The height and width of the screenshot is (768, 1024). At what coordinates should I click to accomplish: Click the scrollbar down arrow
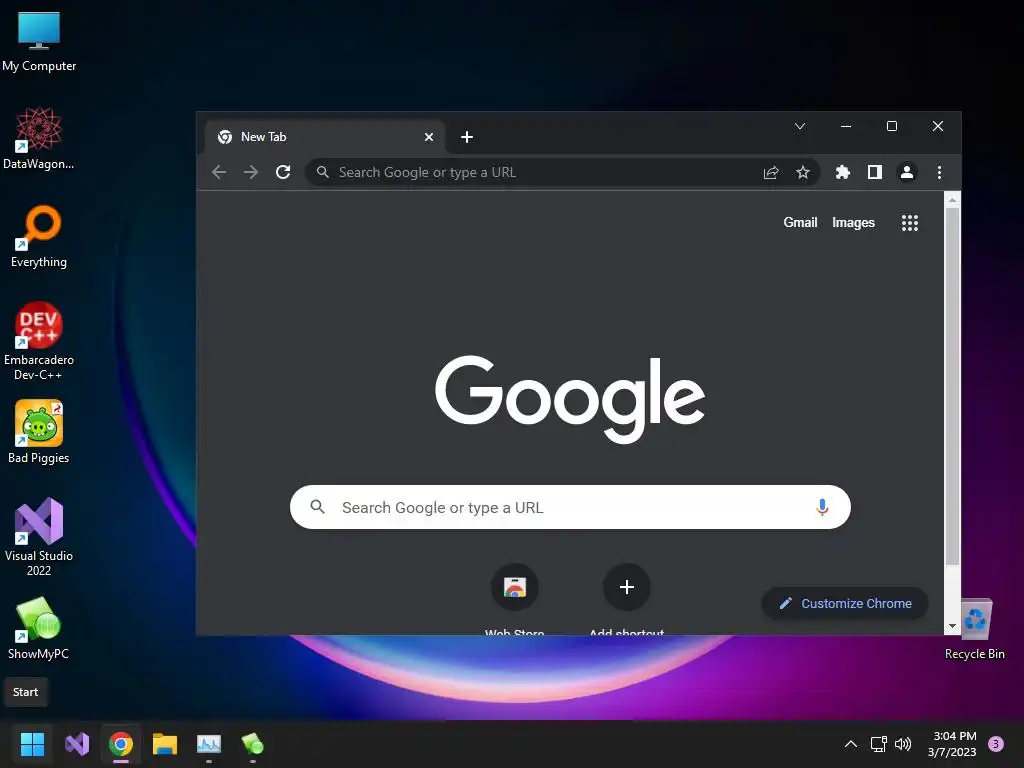952,626
